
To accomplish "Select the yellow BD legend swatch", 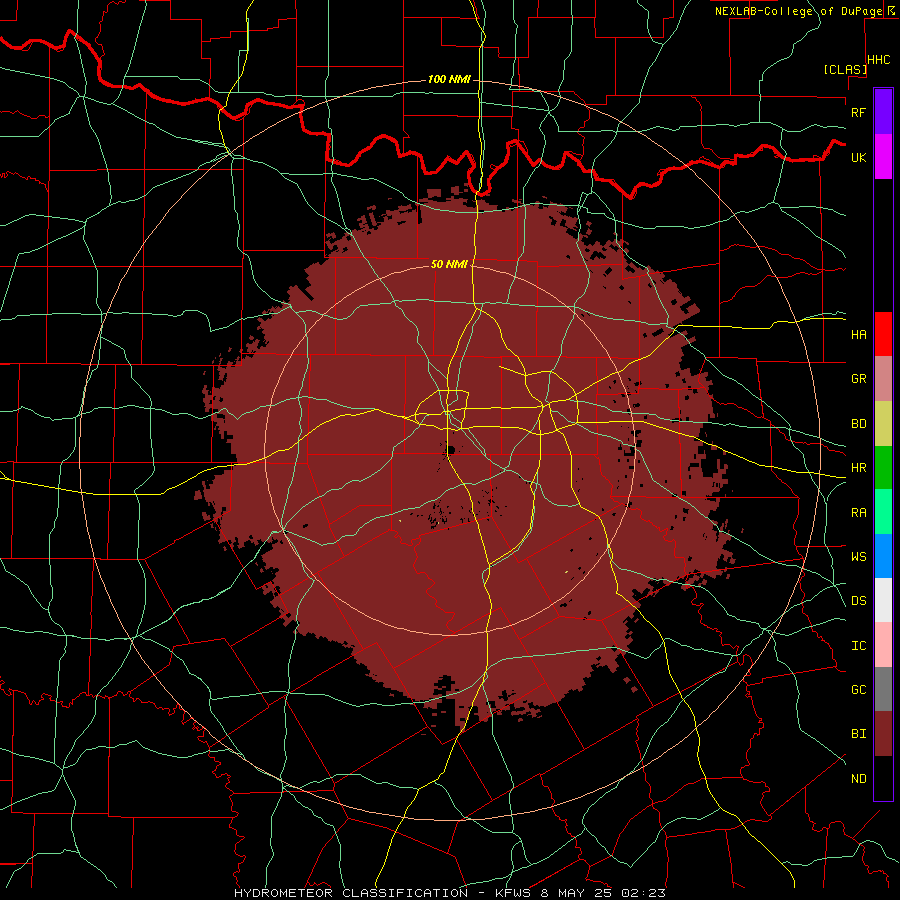I will (x=883, y=424).
